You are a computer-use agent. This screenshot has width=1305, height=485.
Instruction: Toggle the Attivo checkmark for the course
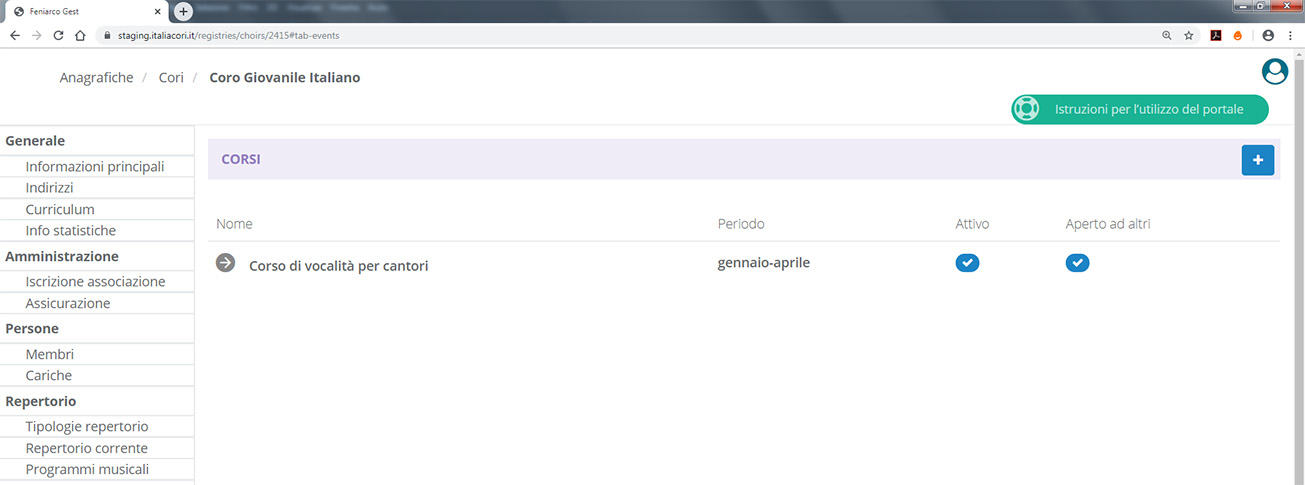click(967, 263)
